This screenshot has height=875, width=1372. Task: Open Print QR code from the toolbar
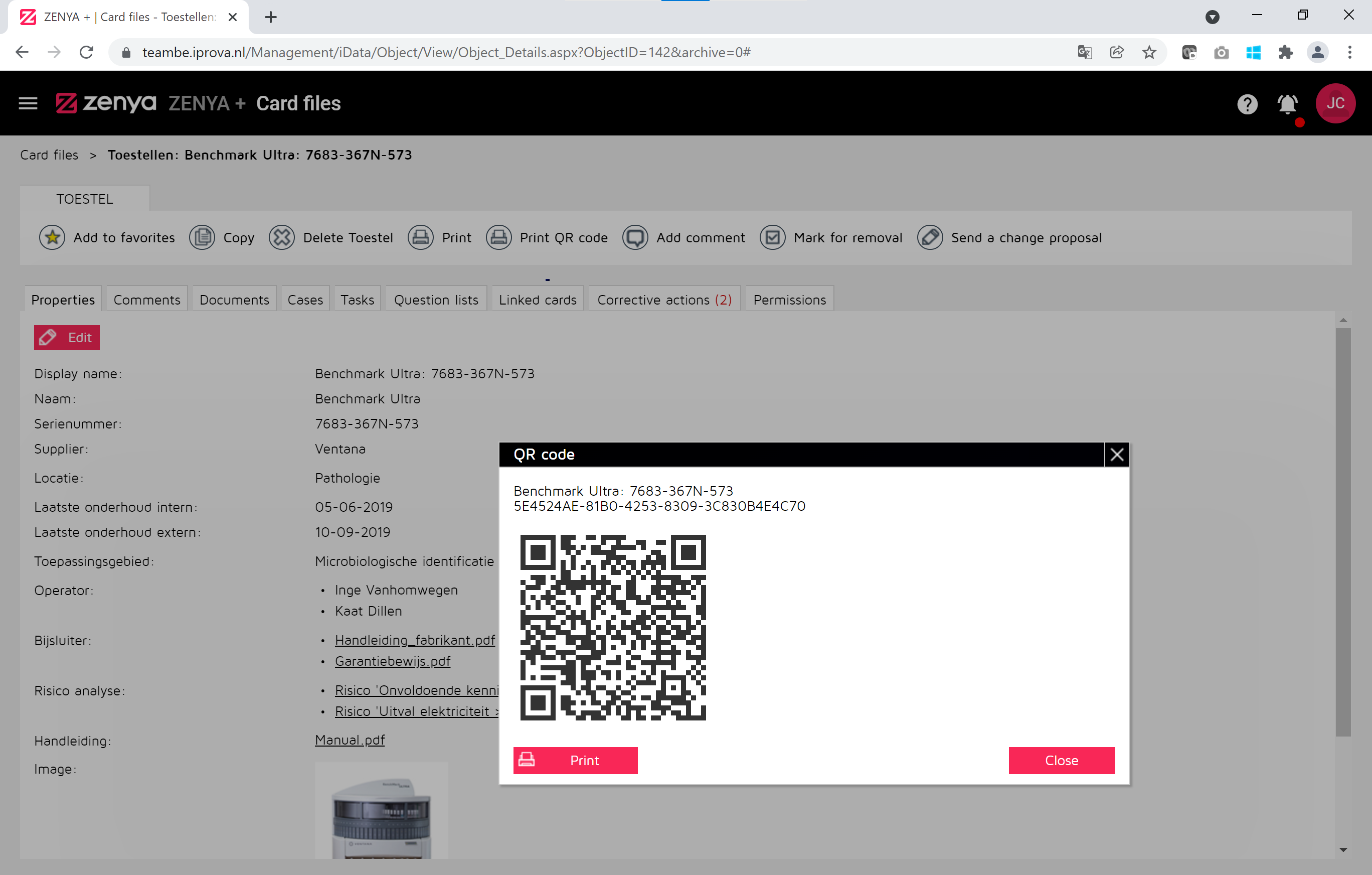(x=547, y=238)
